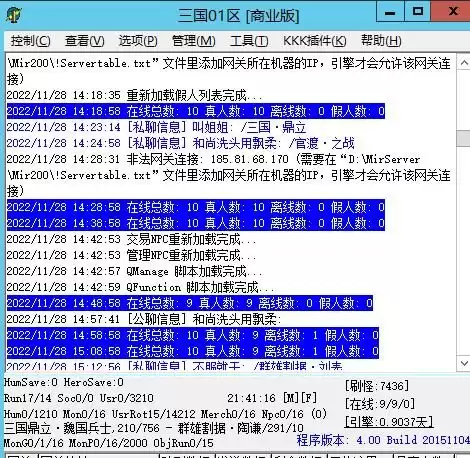The height and width of the screenshot is (458, 470).
Task: Click the log scrollbar down arrow
Action: pos(463,363)
